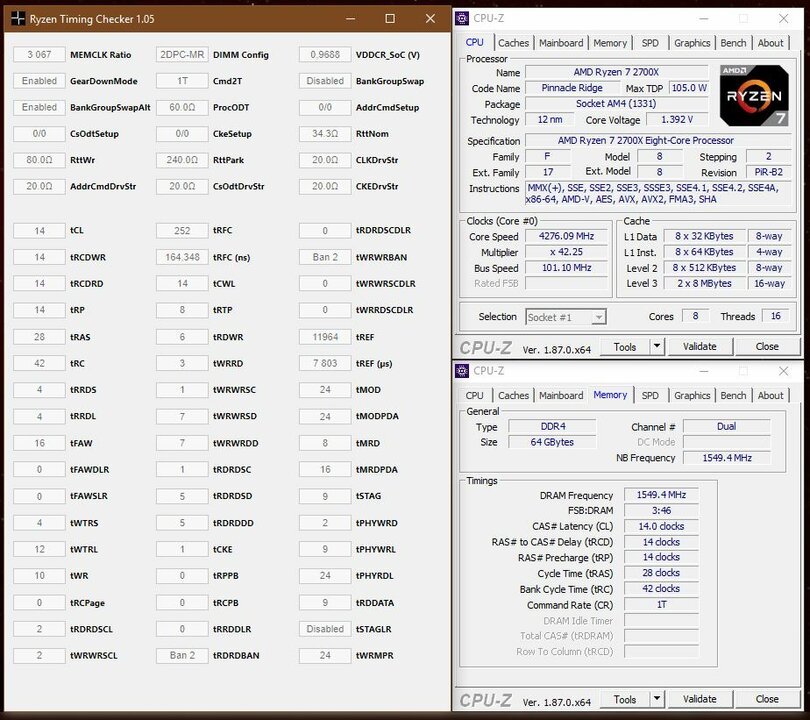Click the tCL value field

39,231
